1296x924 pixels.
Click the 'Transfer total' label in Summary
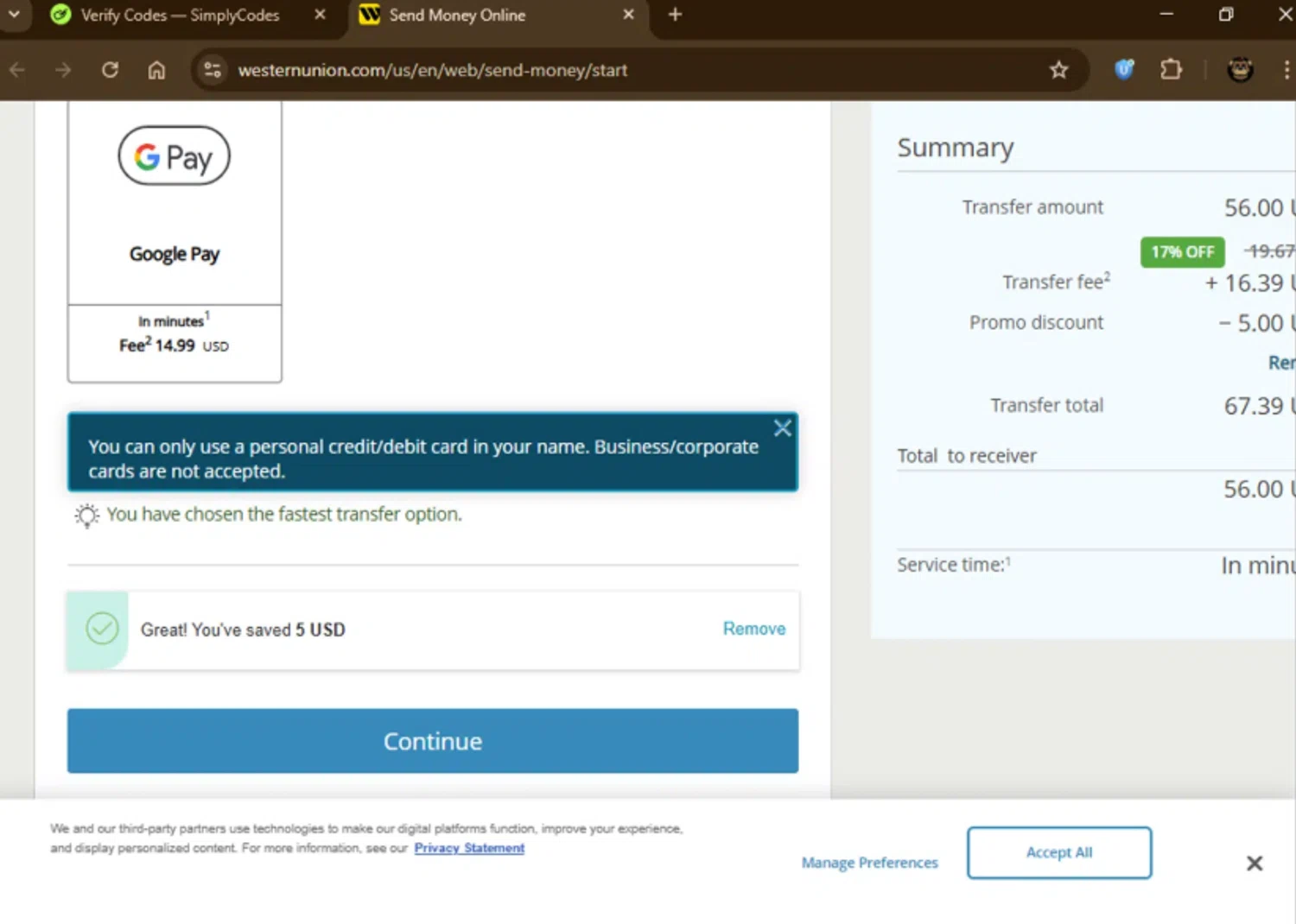coord(1046,405)
